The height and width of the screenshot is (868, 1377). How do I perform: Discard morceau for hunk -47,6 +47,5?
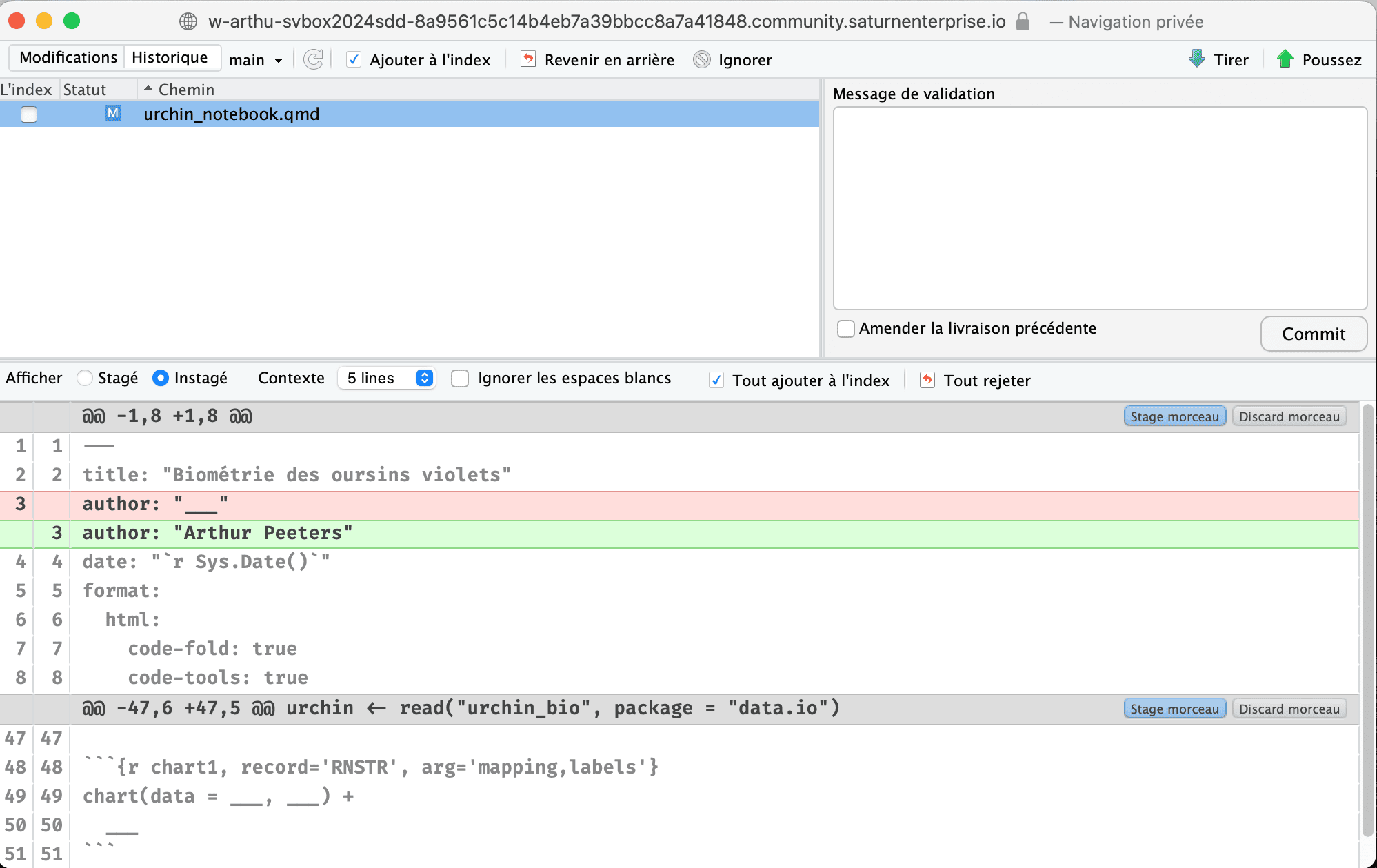[1289, 709]
